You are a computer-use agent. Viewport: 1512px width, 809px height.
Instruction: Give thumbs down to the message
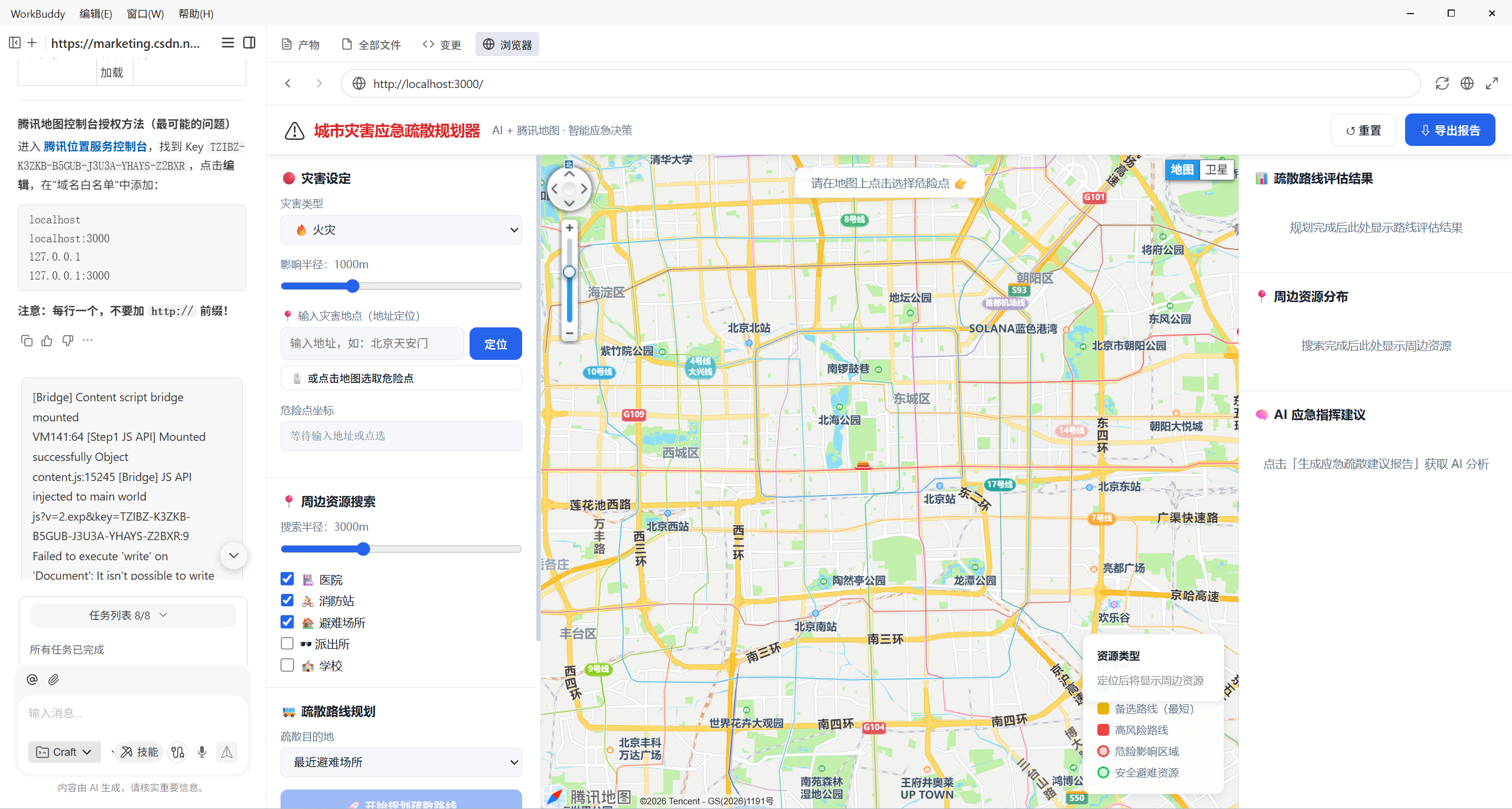[x=68, y=340]
